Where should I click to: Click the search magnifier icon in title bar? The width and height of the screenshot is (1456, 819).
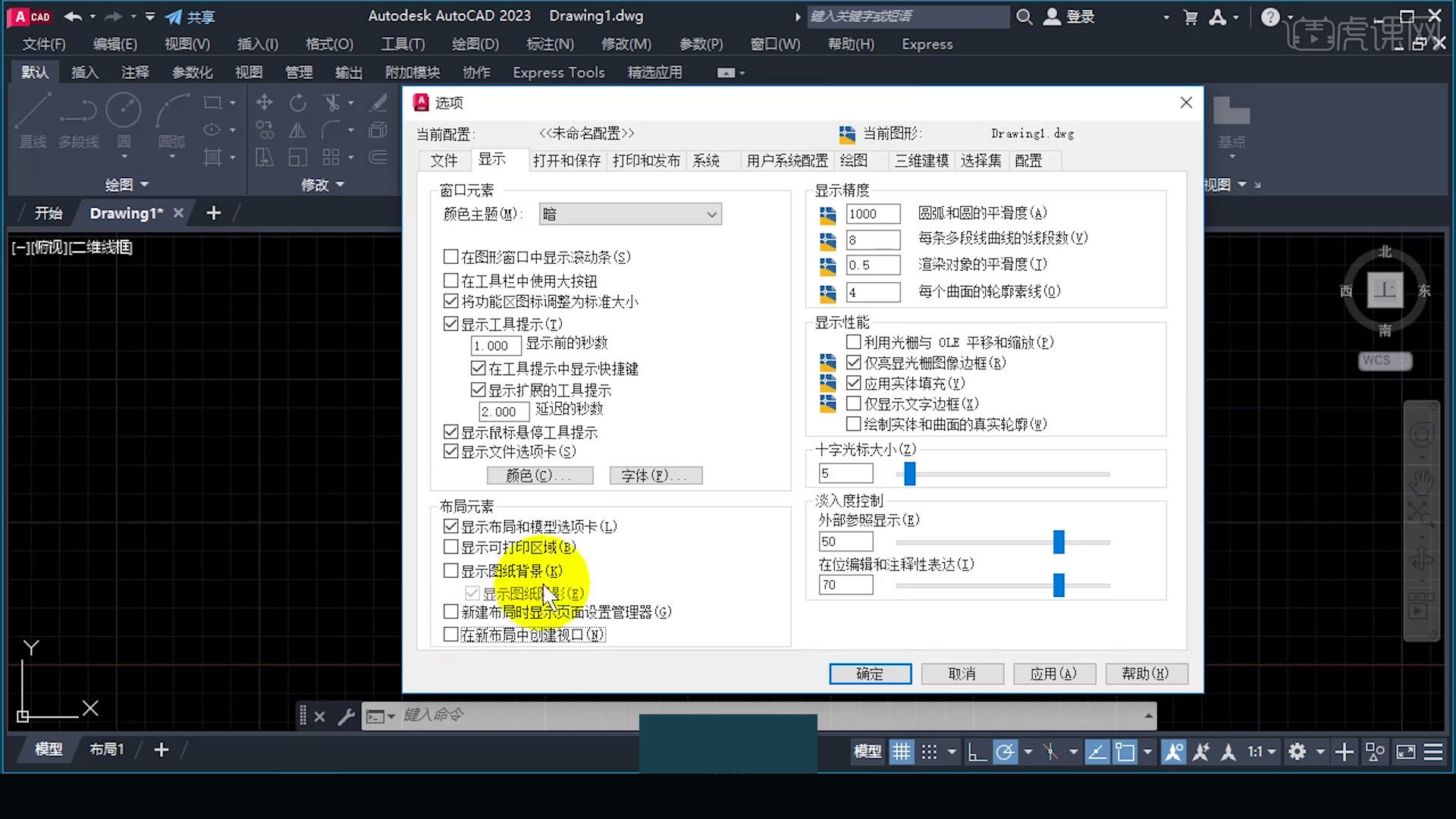click(1024, 17)
